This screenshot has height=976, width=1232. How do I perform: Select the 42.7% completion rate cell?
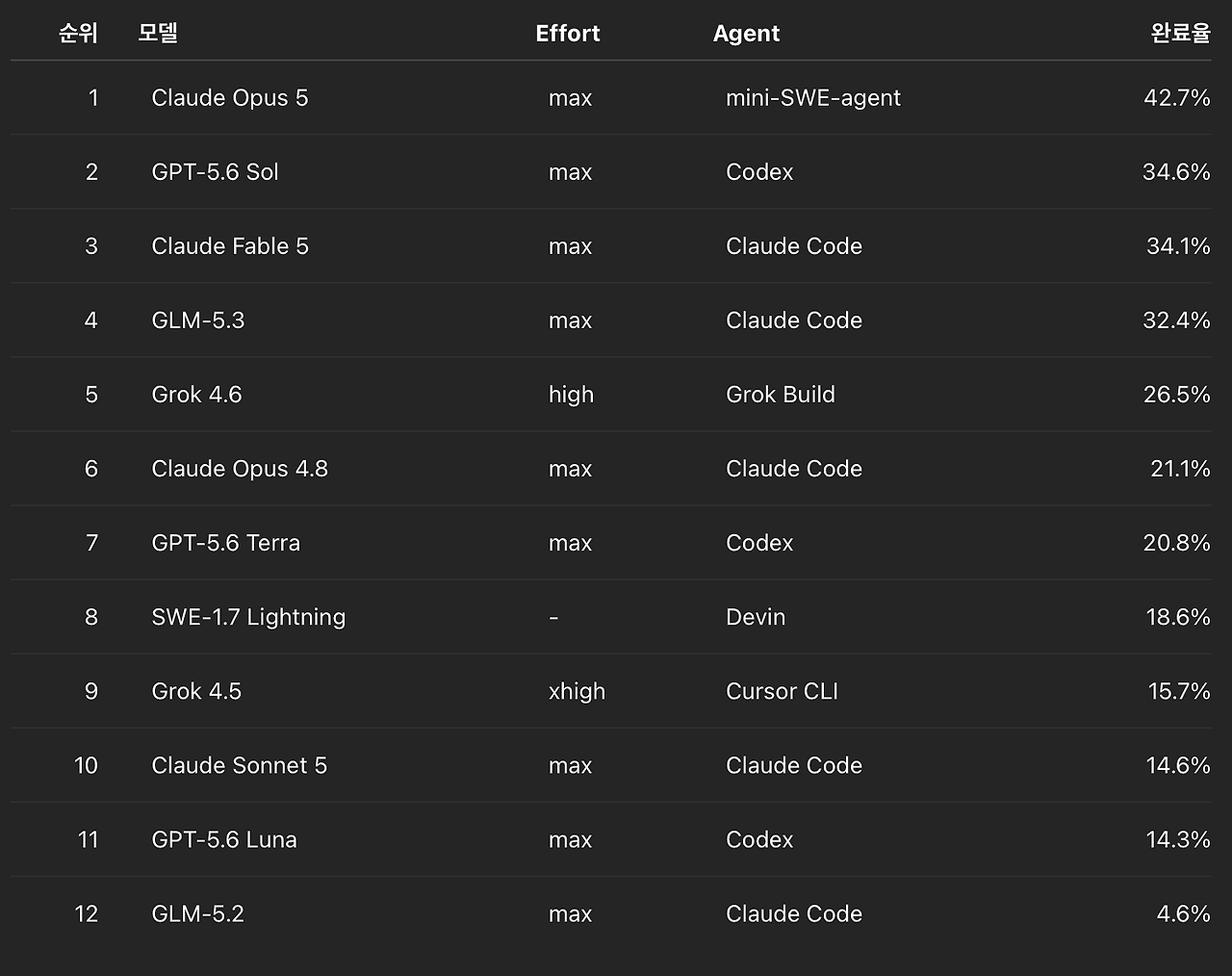[1176, 98]
